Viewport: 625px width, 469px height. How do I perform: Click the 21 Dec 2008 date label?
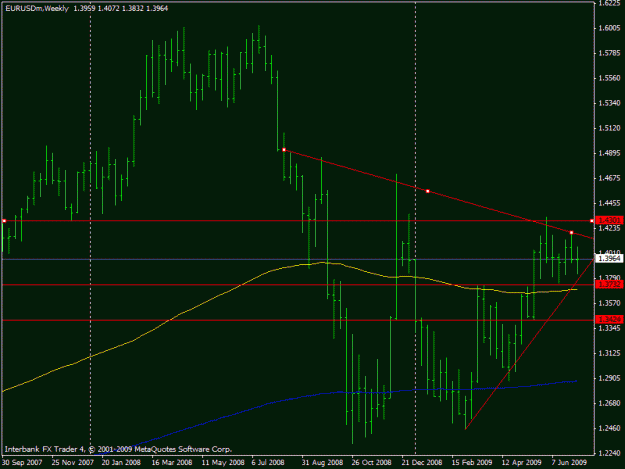[422, 463]
